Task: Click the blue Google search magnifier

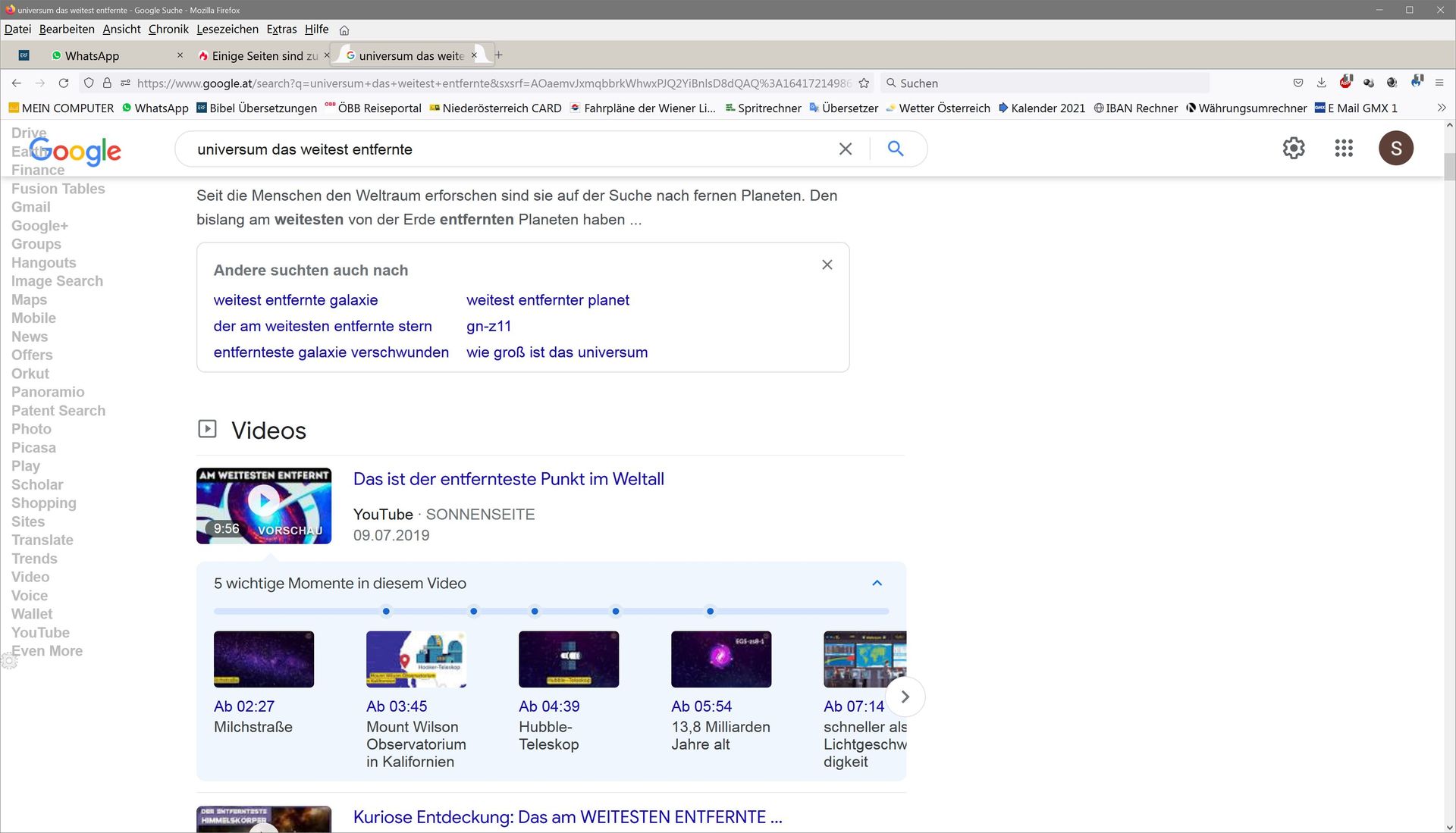Action: click(x=896, y=149)
